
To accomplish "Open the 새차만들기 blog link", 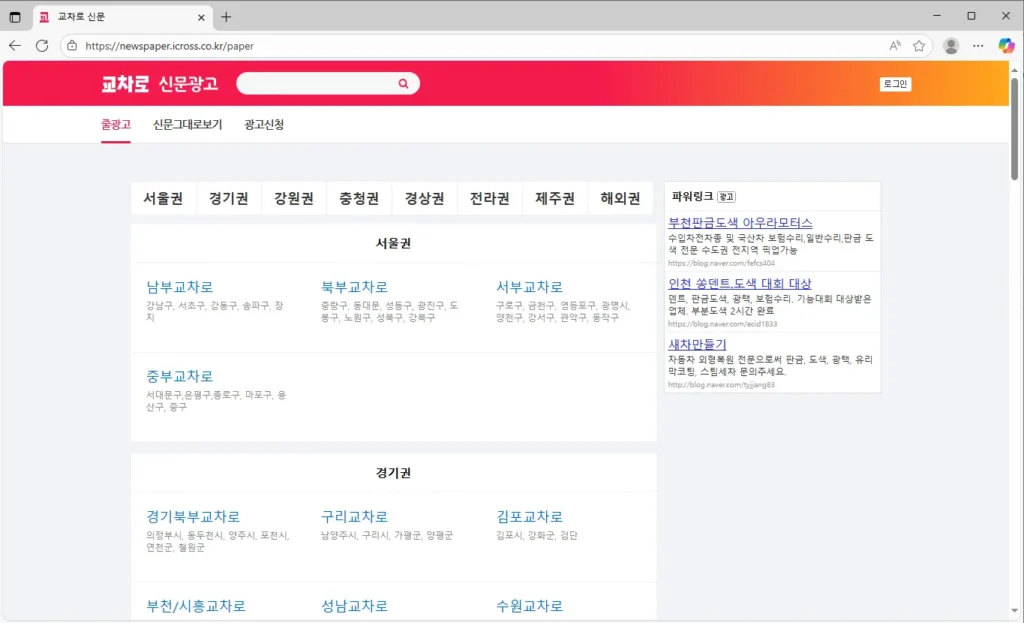I will (x=697, y=343).
